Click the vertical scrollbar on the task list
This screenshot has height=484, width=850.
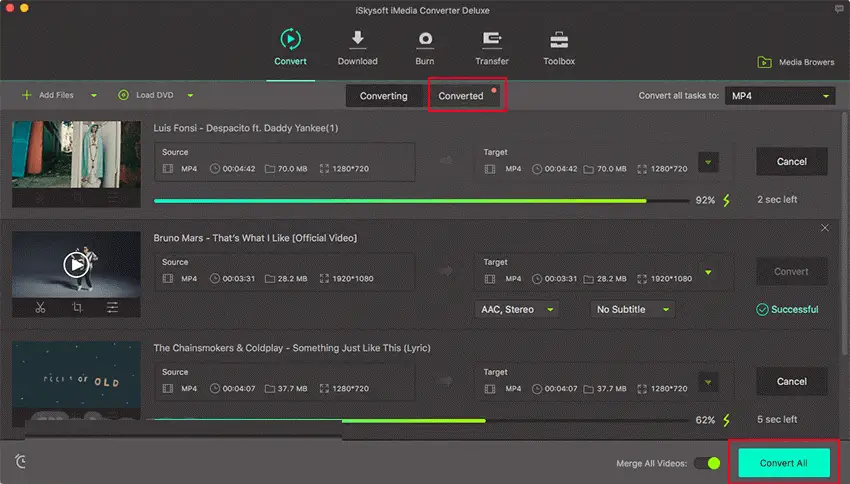coord(843,233)
